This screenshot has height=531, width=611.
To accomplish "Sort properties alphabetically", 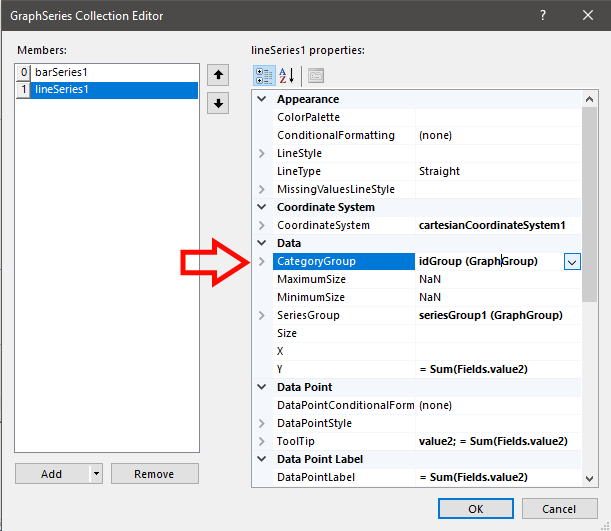I will [x=286, y=75].
